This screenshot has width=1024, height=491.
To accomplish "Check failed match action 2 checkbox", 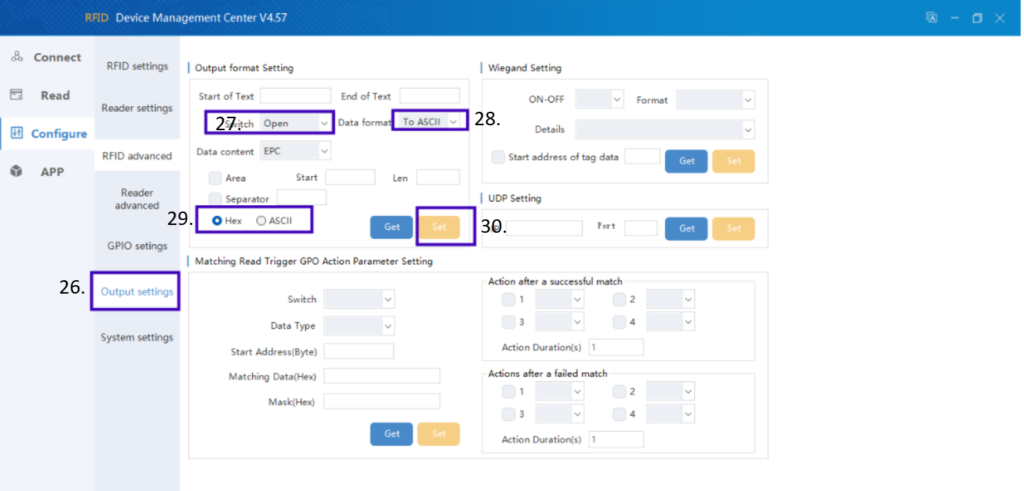I will 619,392.
